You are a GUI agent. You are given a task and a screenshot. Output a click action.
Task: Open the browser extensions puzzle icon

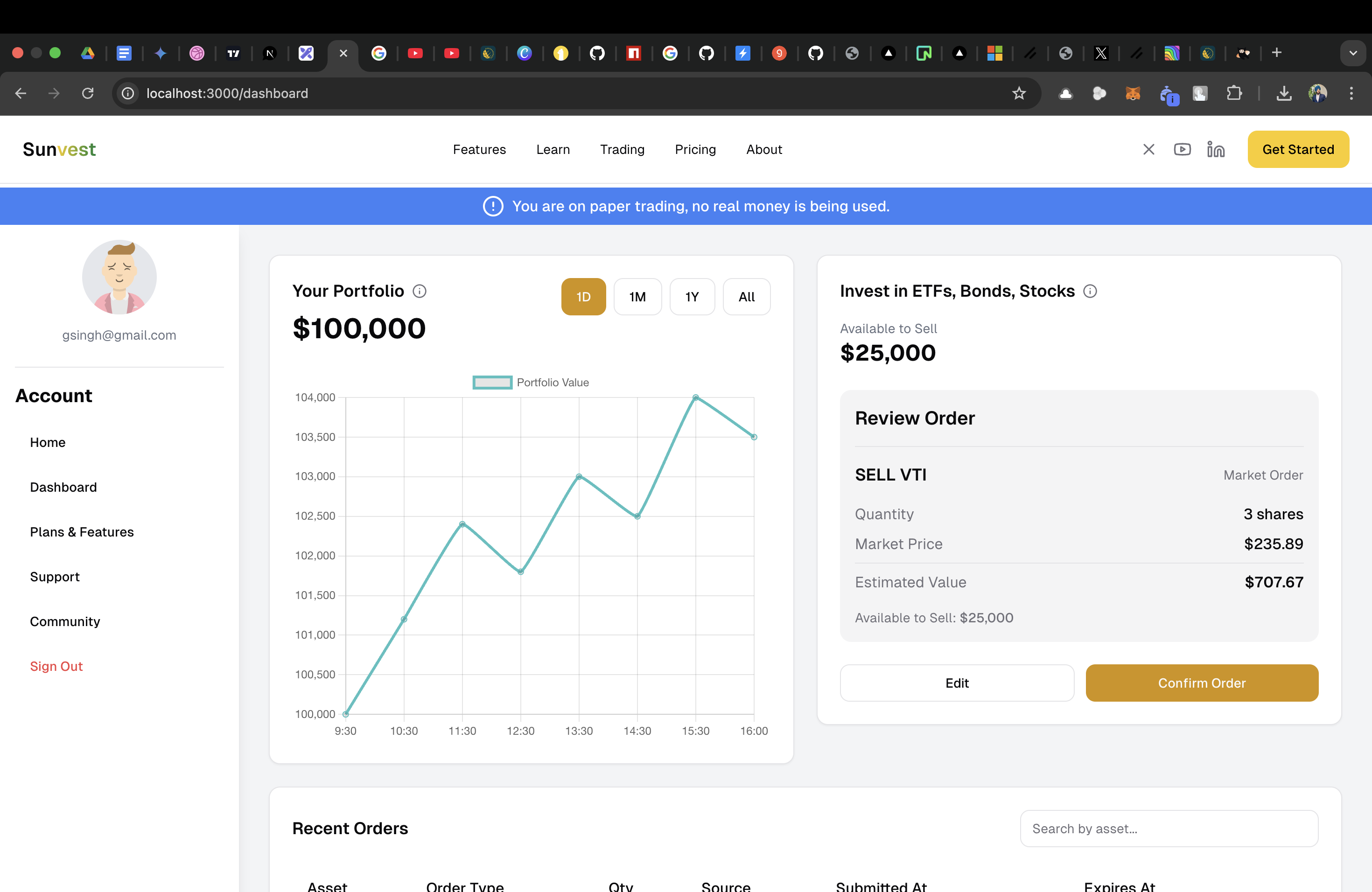coord(1234,93)
